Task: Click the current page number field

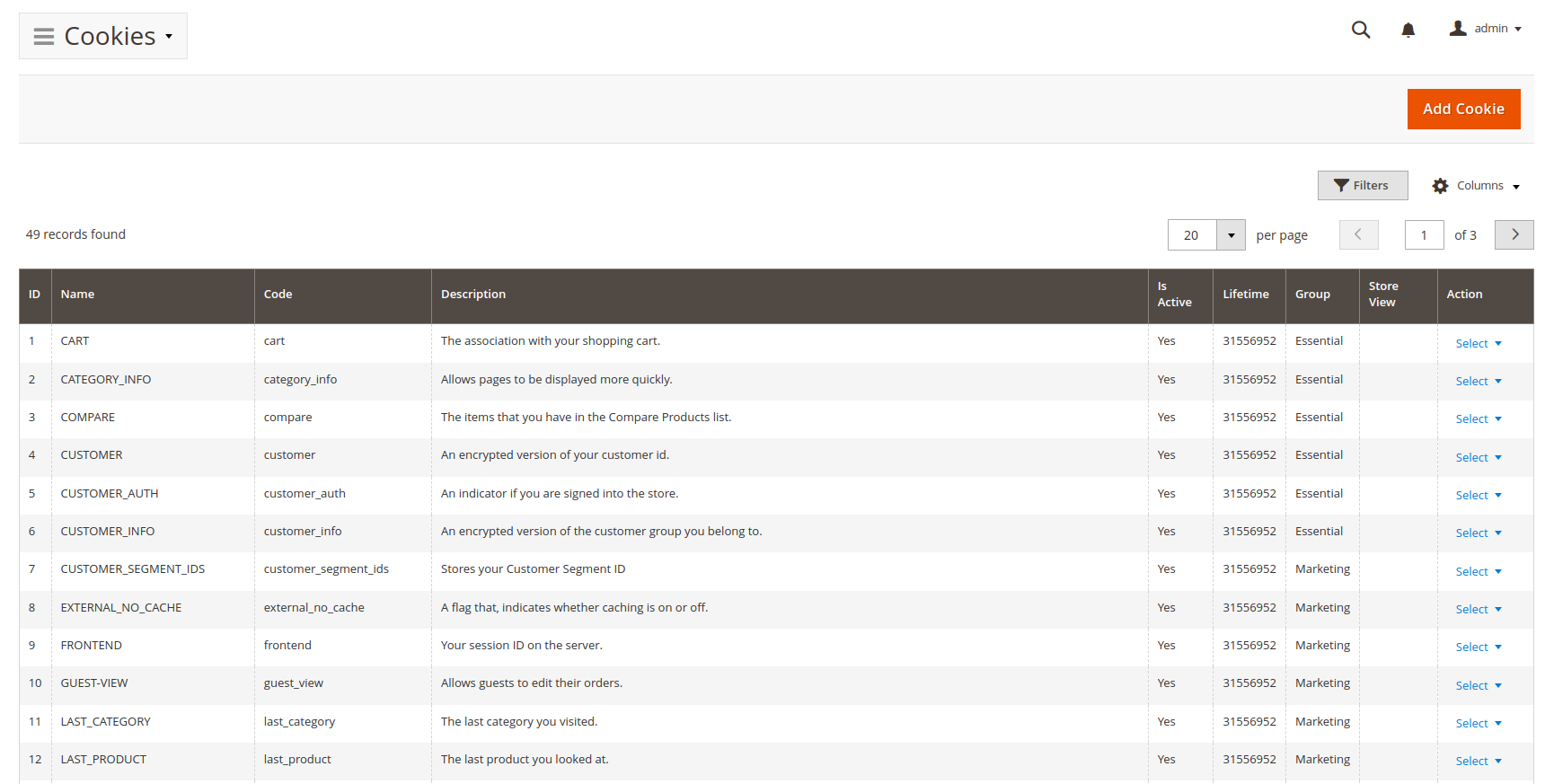Action: pos(1424,235)
